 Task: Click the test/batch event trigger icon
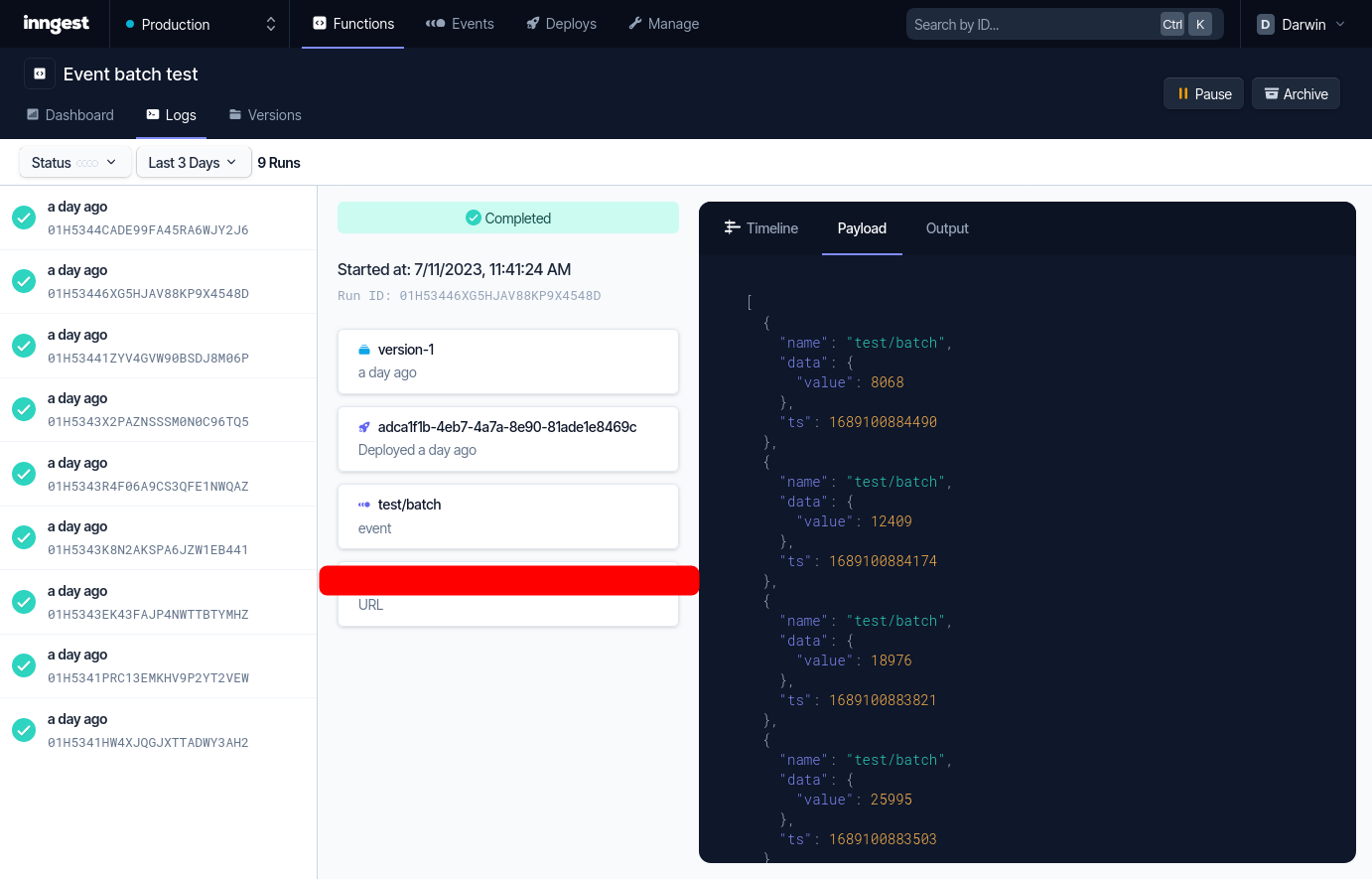tap(362, 504)
